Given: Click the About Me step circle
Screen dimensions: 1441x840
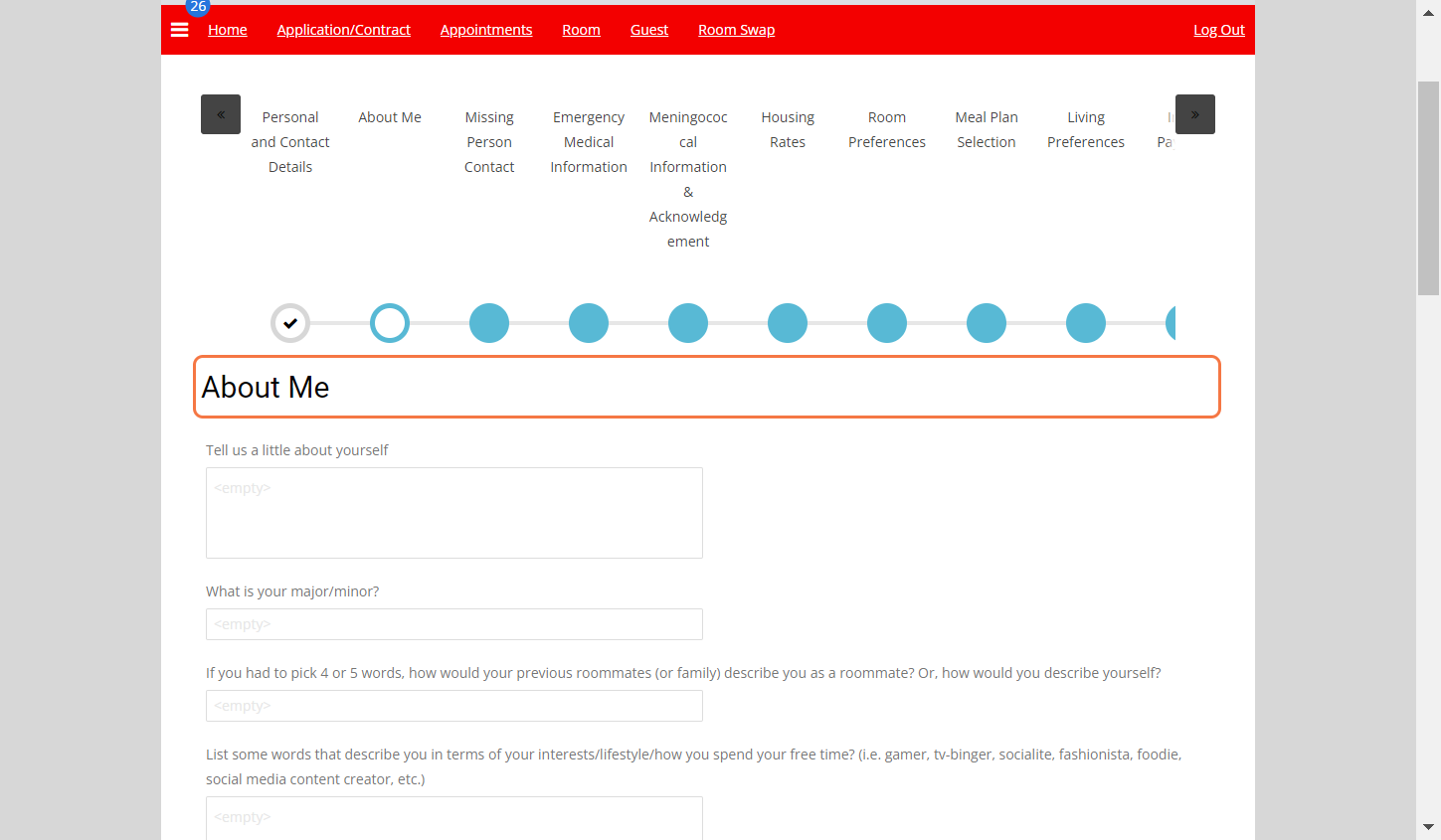Looking at the screenshot, I should [x=390, y=323].
